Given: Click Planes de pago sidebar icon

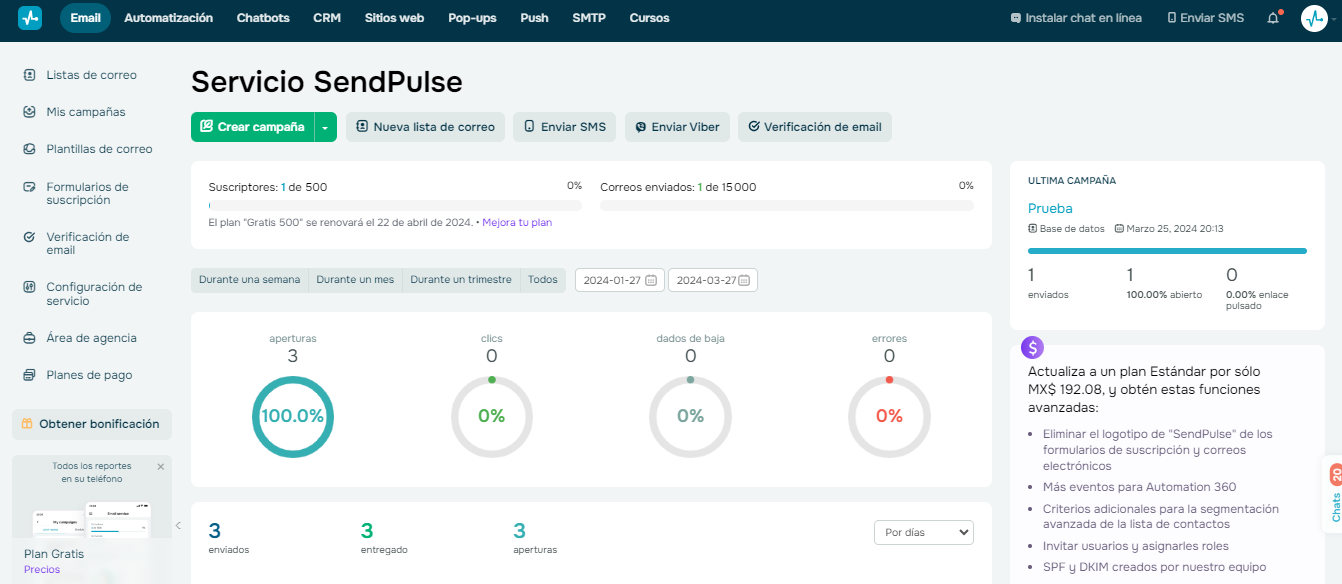Looking at the screenshot, I should coord(29,375).
